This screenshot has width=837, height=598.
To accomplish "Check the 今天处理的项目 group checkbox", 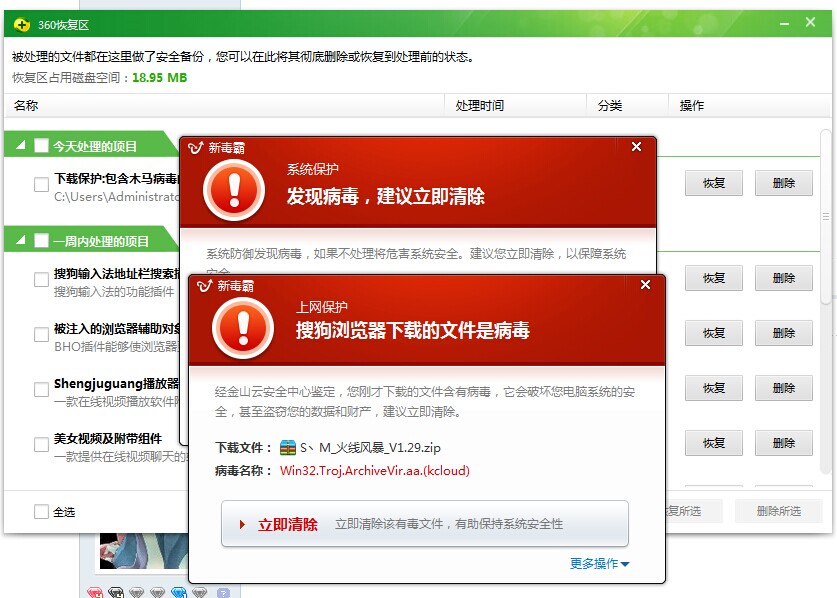I will tap(41, 146).
